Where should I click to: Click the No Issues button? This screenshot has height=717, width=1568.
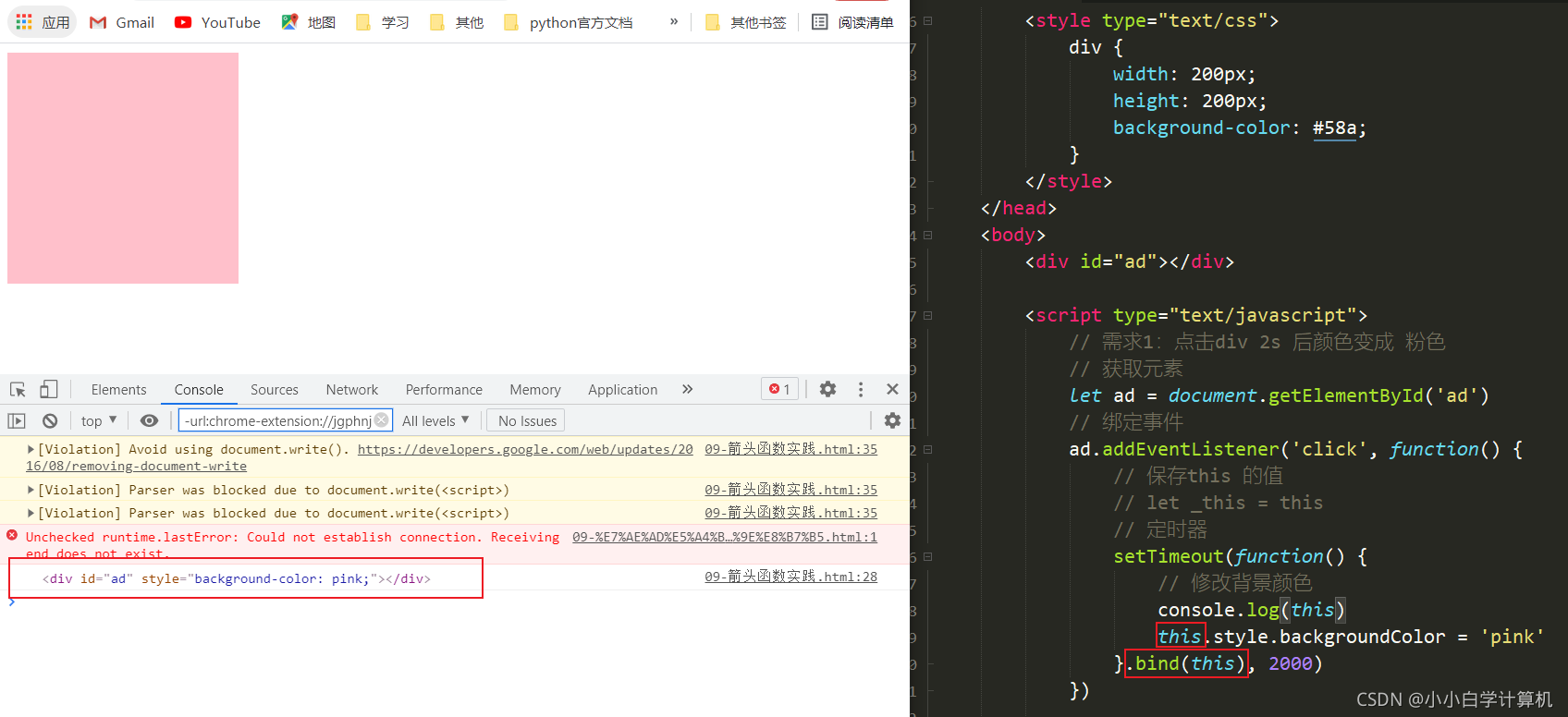click(527, 420)
